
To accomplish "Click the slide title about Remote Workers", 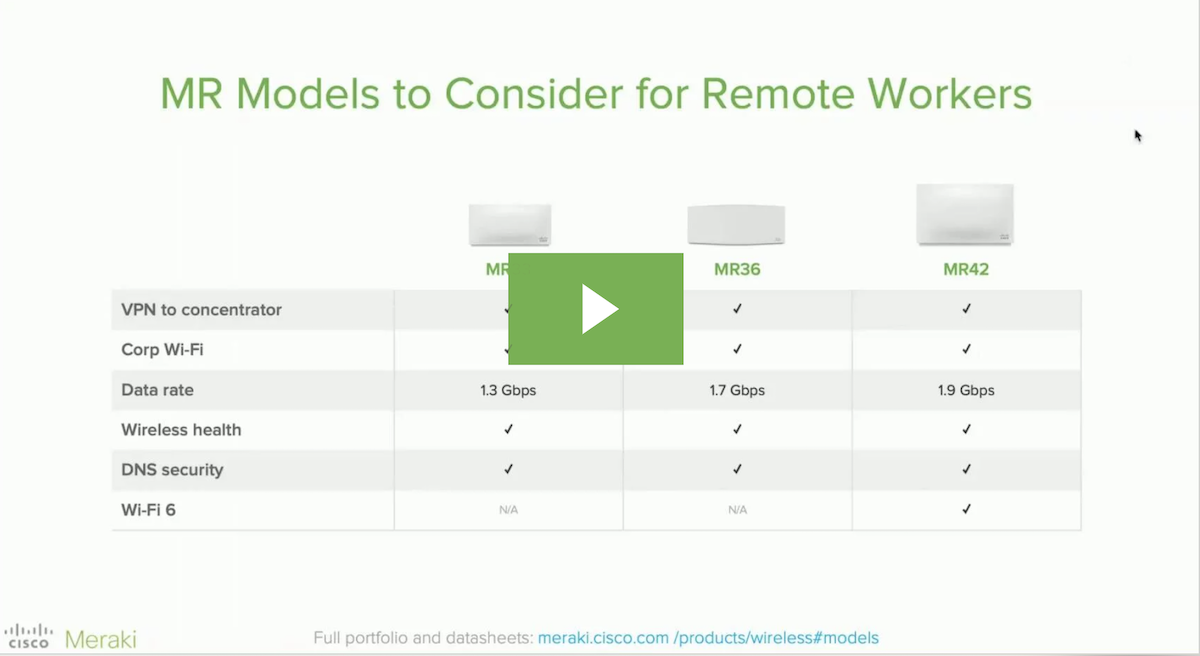I will (596, 94).
